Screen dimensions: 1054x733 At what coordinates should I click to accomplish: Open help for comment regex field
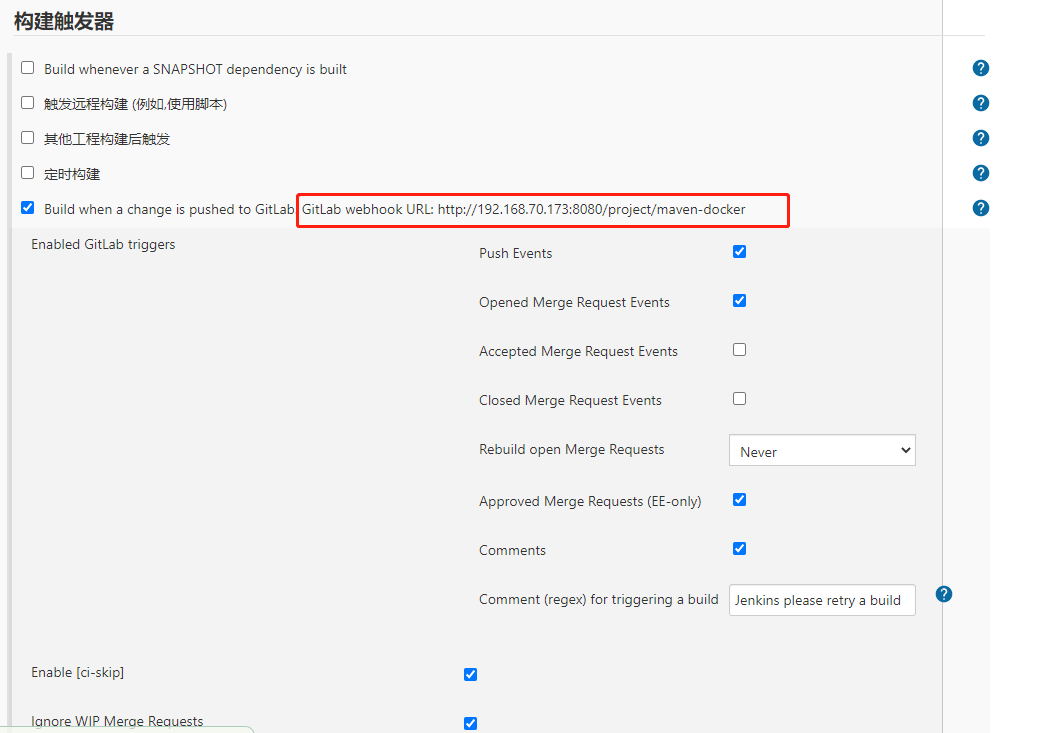[x=944, y=594]
